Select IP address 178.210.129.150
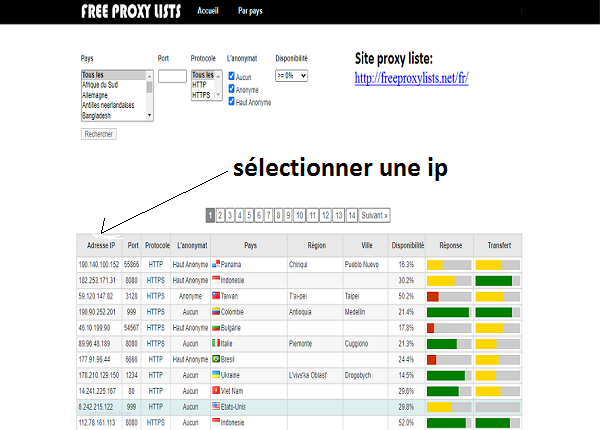The width and height of the screenshot is (600, 430). click(x=99, y=375)
